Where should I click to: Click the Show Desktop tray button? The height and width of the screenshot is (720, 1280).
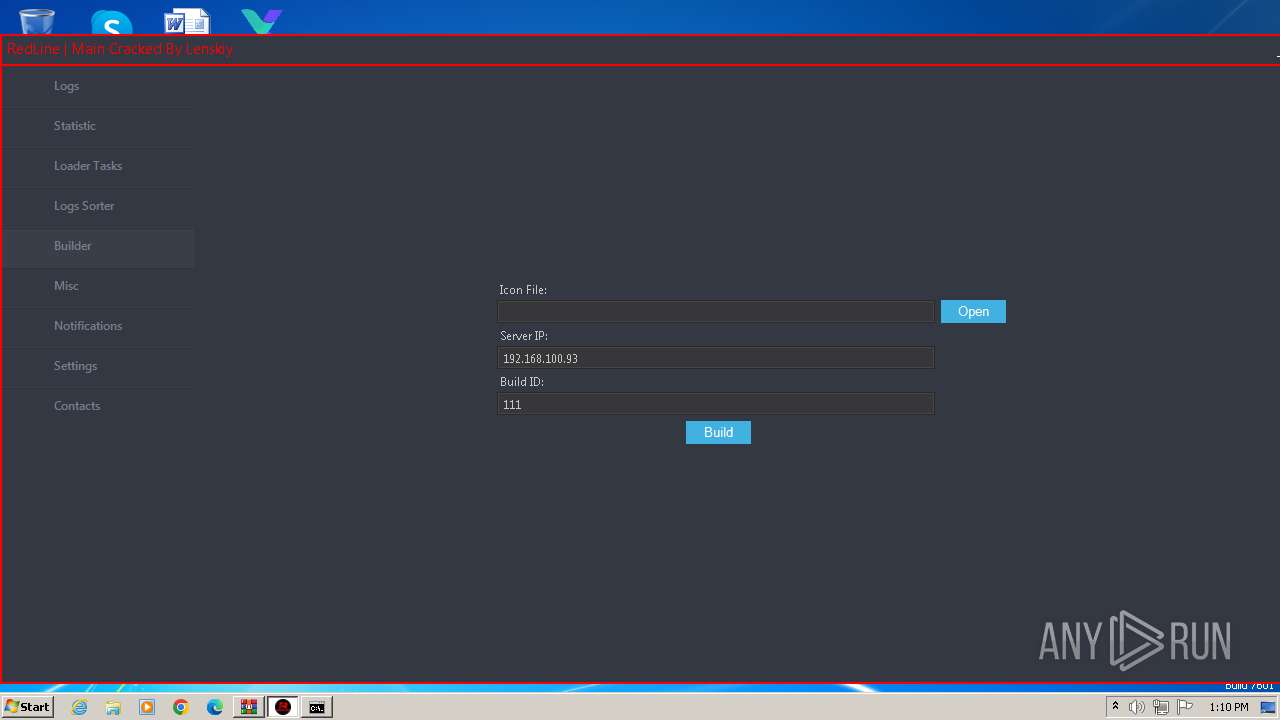pos(1268,707)
